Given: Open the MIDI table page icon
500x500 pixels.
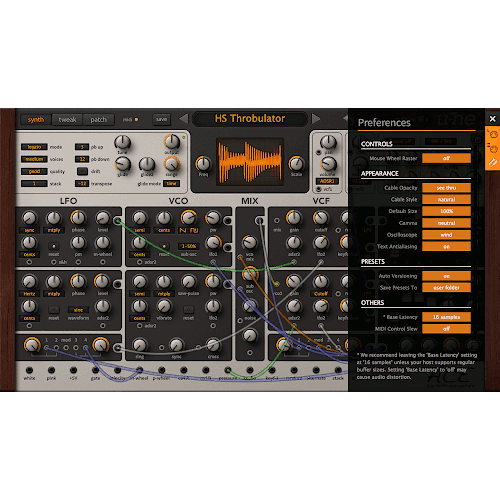Looking at the screenshot, I should [493, 148].
